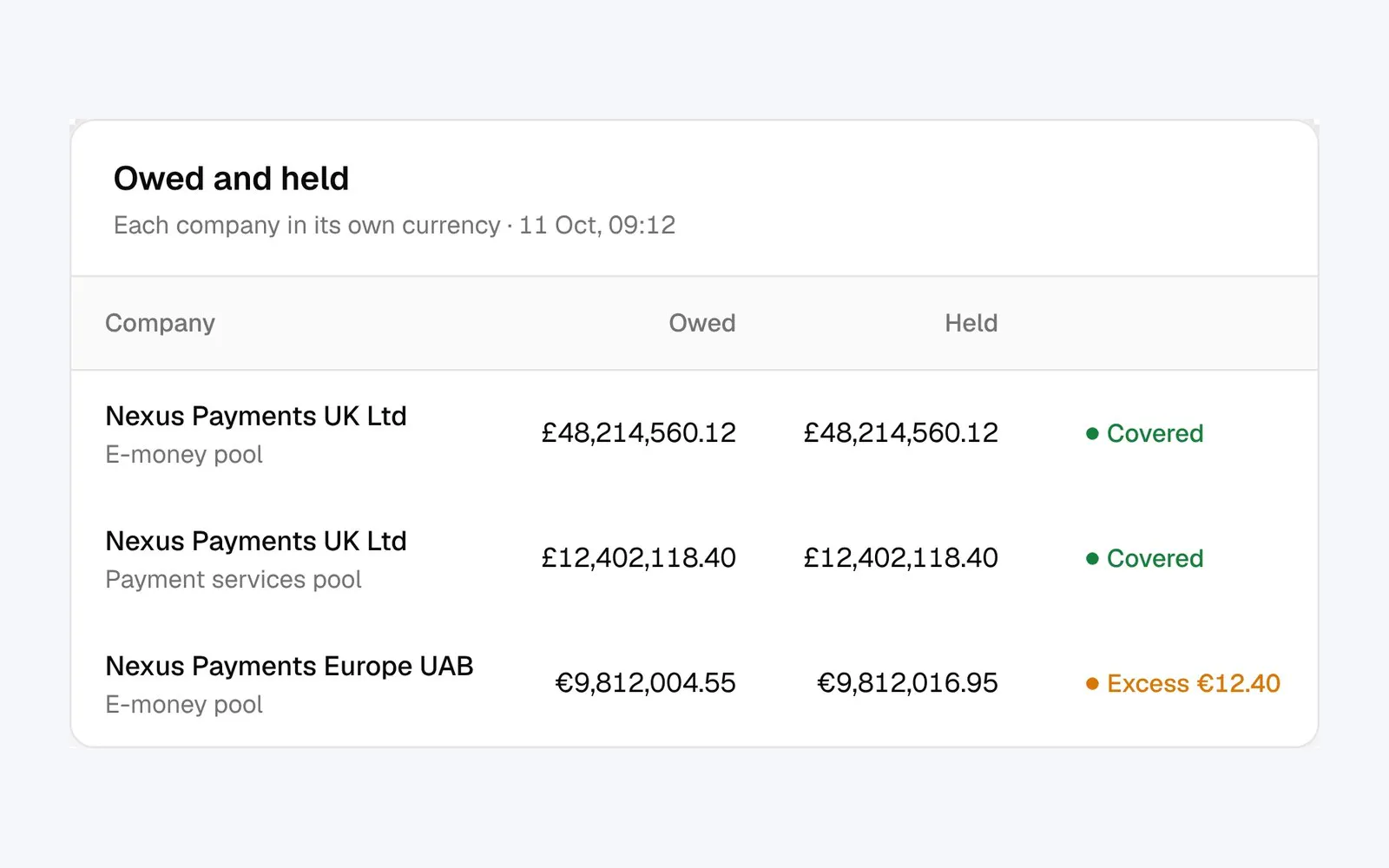Open Nexus Payments UK Ltd E-money pool row
Screen dimensions: 1389x868
coord(694,433)
